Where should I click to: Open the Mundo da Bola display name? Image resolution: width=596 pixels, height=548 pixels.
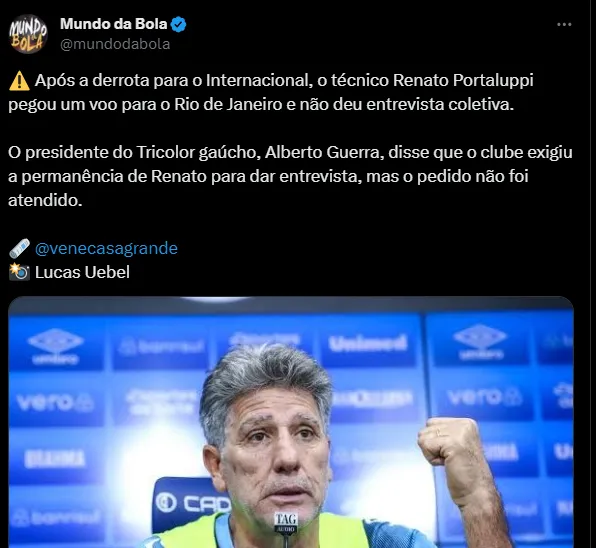tap(114, 24)
